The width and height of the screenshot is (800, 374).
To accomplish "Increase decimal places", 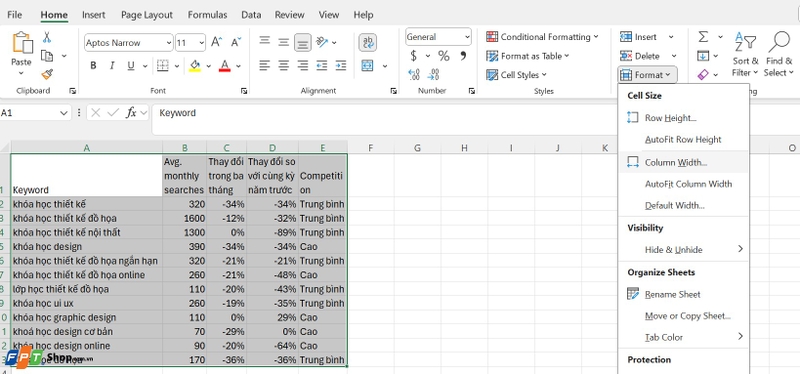I will 414,75.
